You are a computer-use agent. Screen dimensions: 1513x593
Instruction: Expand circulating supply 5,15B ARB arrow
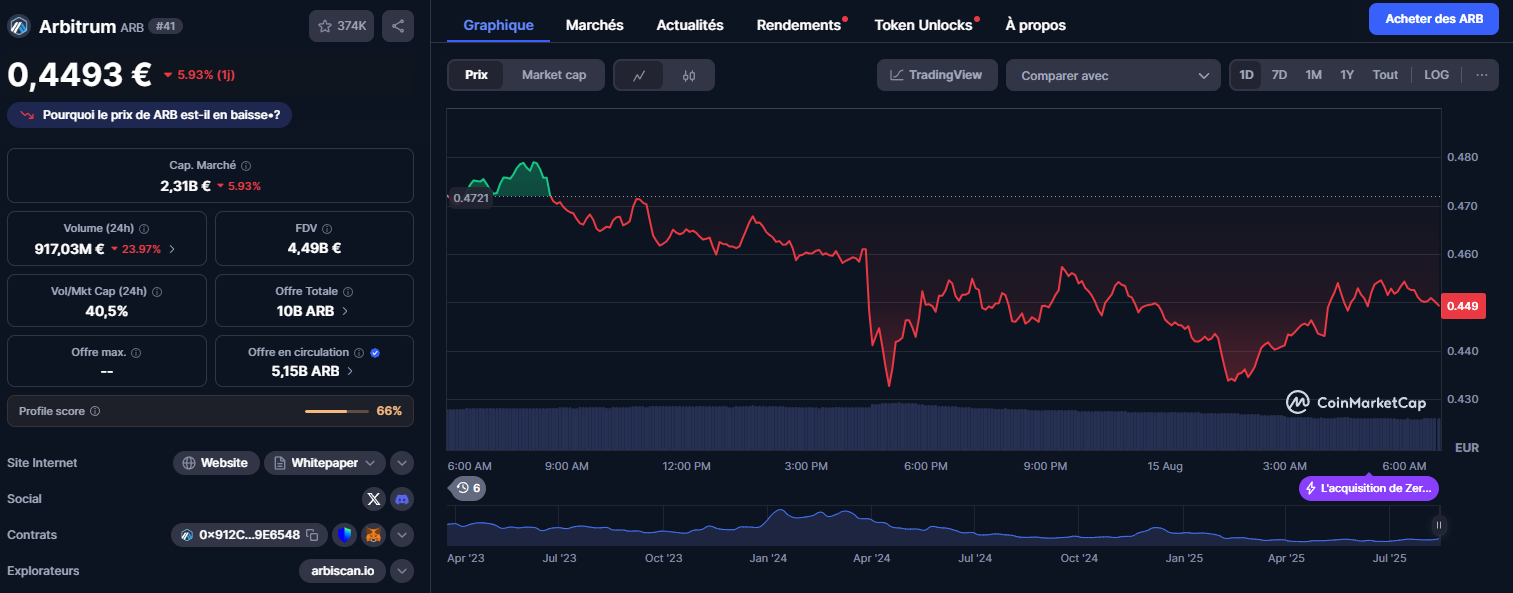click(x=350, y=371)
